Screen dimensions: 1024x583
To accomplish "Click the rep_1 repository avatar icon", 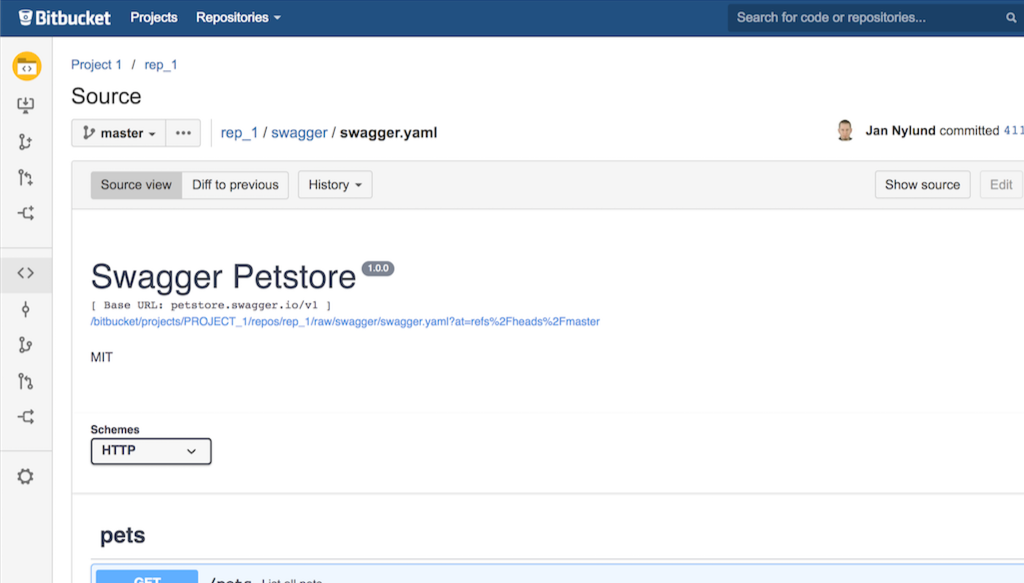I will [26, 67].
